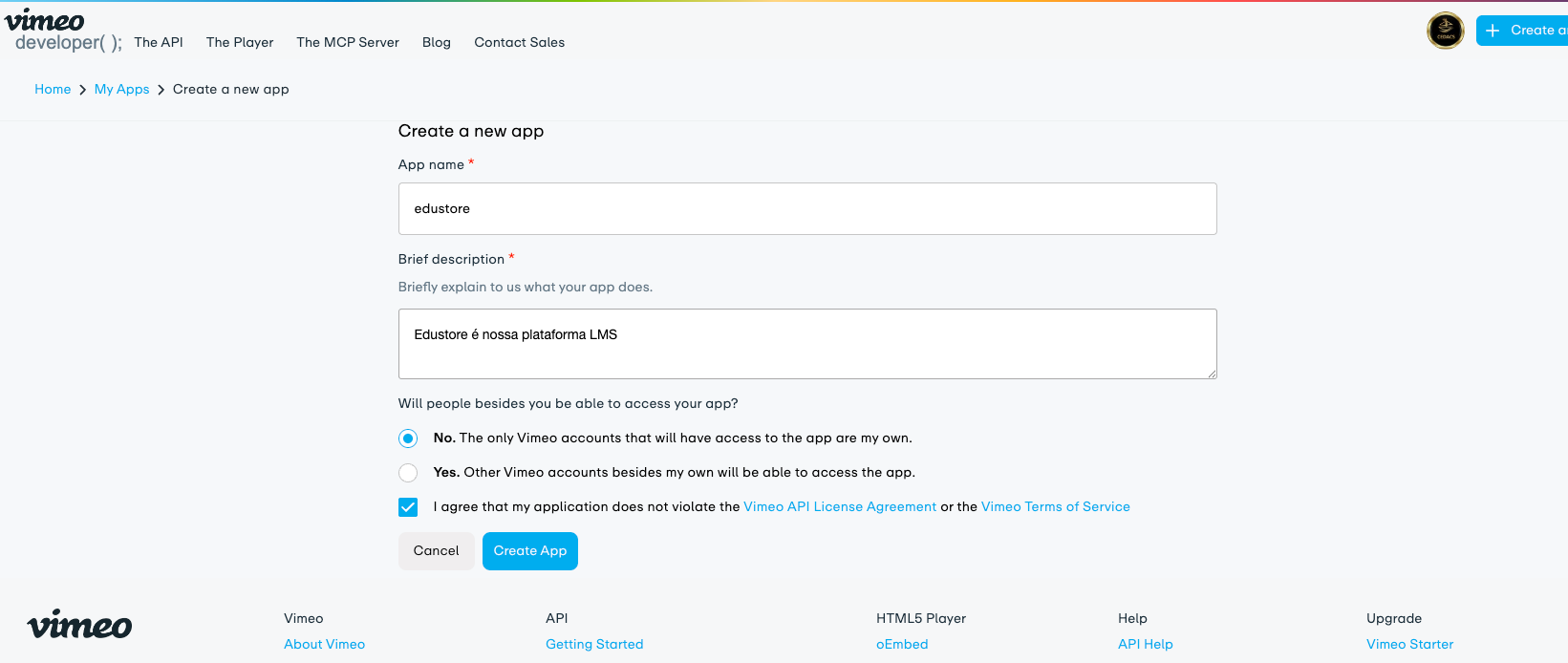Go back to My Apps breadcrumb

pos(121,89)
